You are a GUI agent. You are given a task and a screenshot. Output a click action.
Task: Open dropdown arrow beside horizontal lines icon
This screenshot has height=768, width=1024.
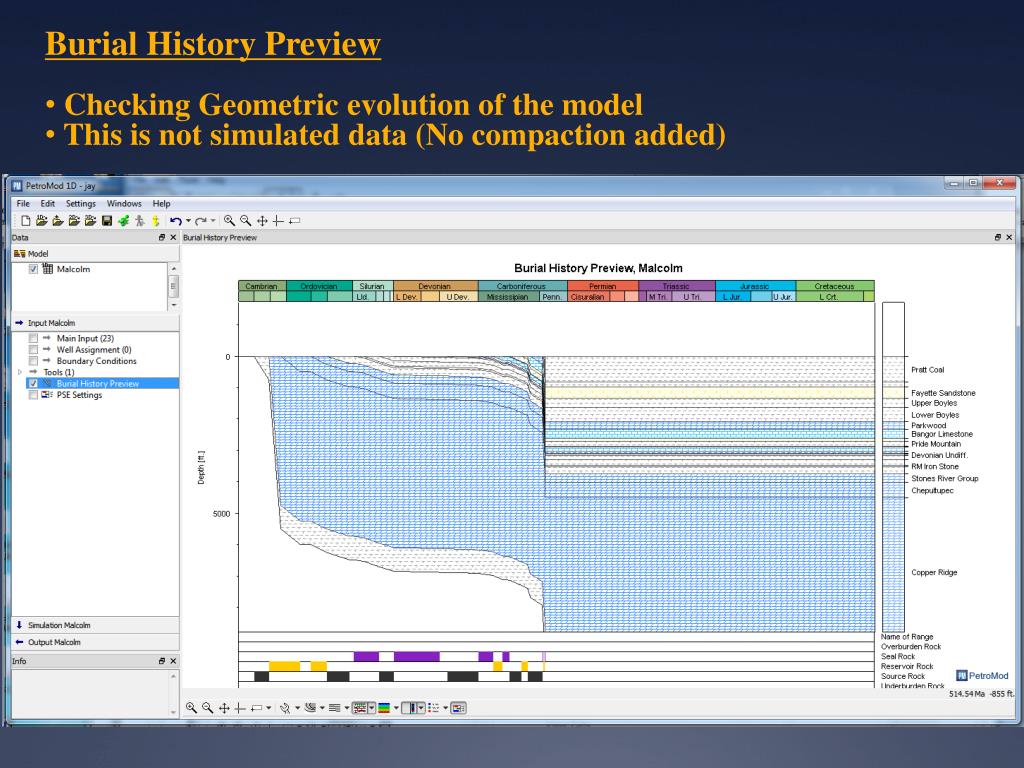pyautogui.click(x=347, y=708)
